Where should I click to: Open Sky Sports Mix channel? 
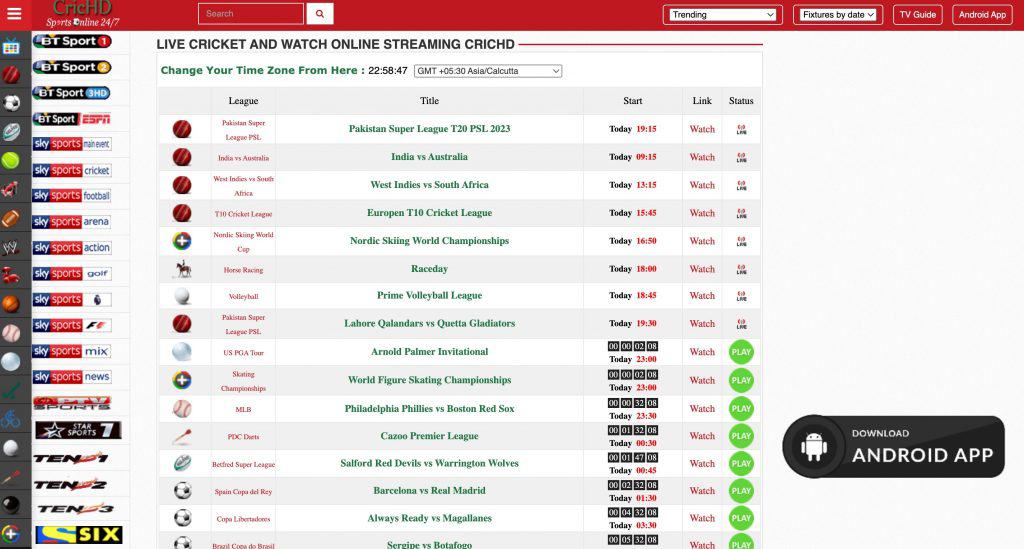[x=72, y=351]
